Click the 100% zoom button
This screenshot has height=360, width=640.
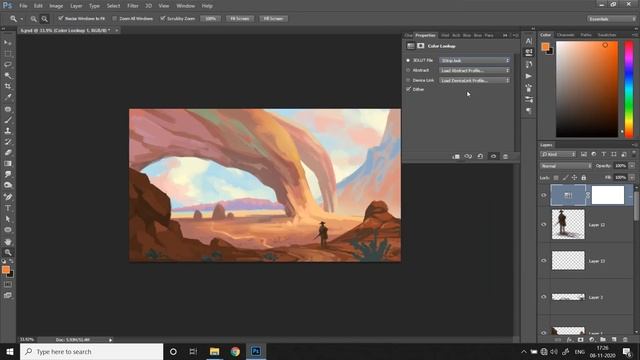[211, 19]
